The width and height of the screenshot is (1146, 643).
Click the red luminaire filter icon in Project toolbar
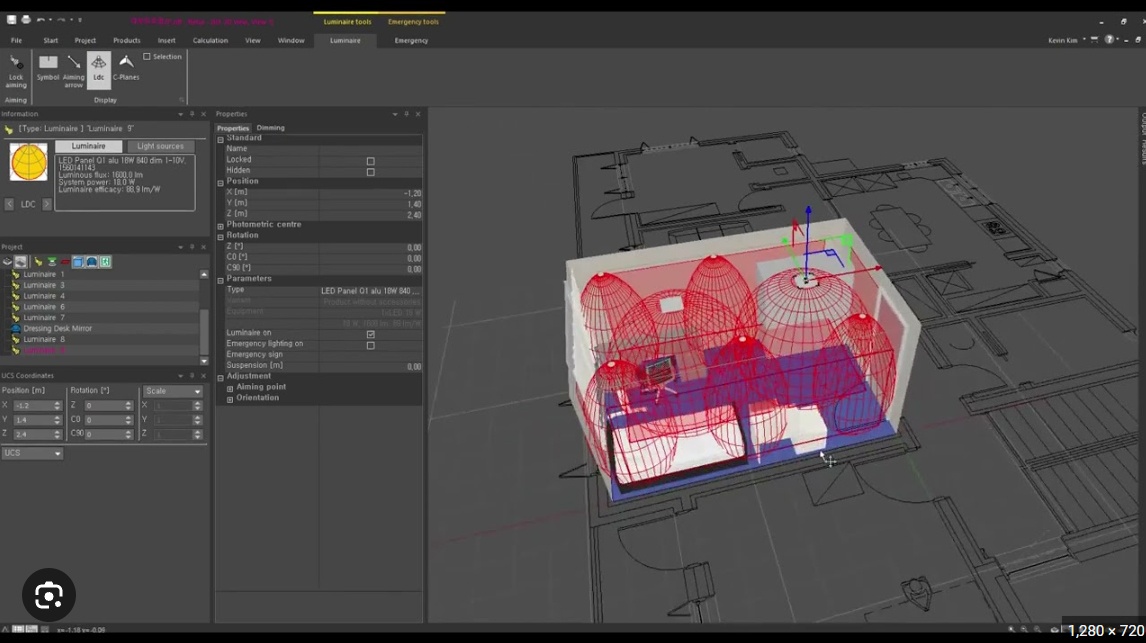pos(65,262)
